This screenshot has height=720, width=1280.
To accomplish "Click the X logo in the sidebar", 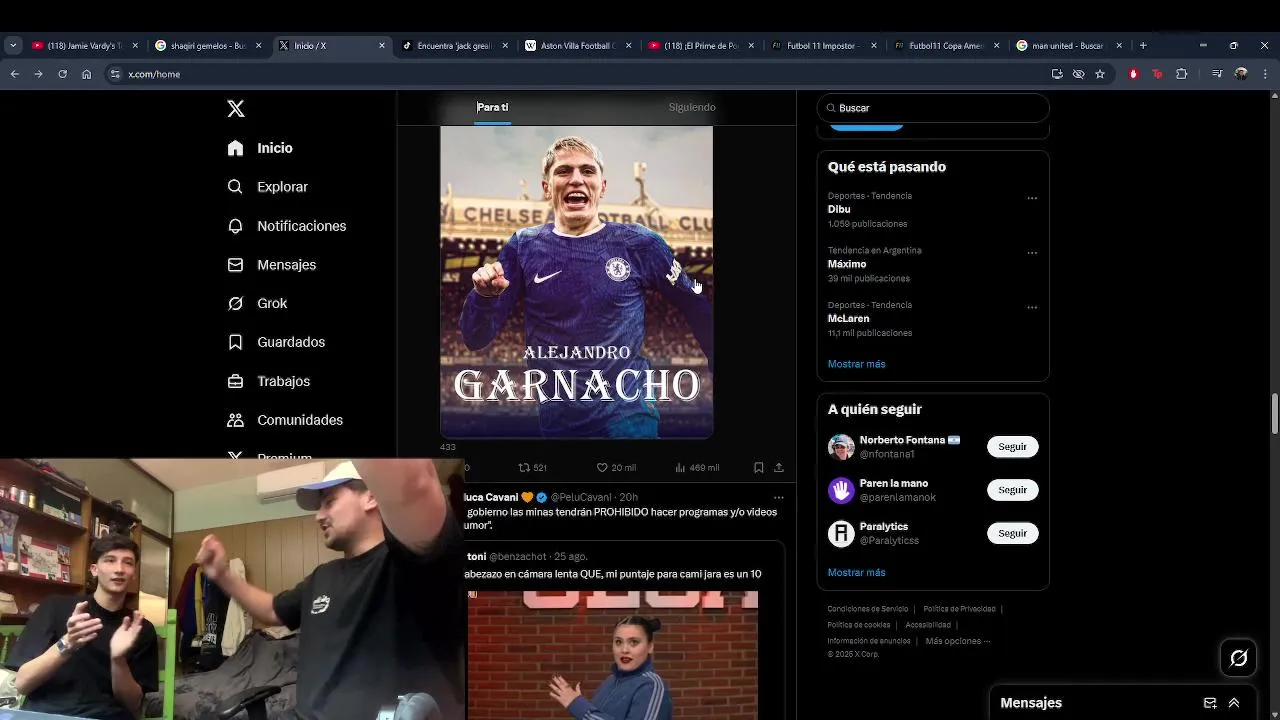I will (236, 109).
